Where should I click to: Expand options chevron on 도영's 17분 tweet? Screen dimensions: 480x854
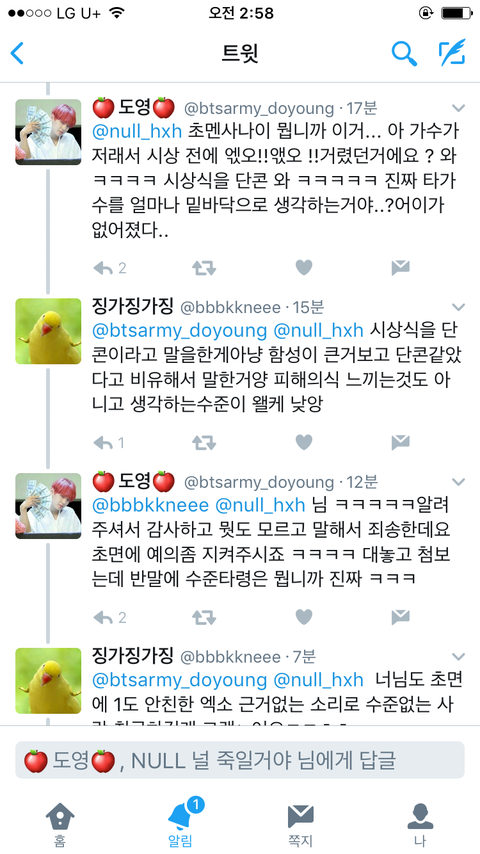(459, 108)
